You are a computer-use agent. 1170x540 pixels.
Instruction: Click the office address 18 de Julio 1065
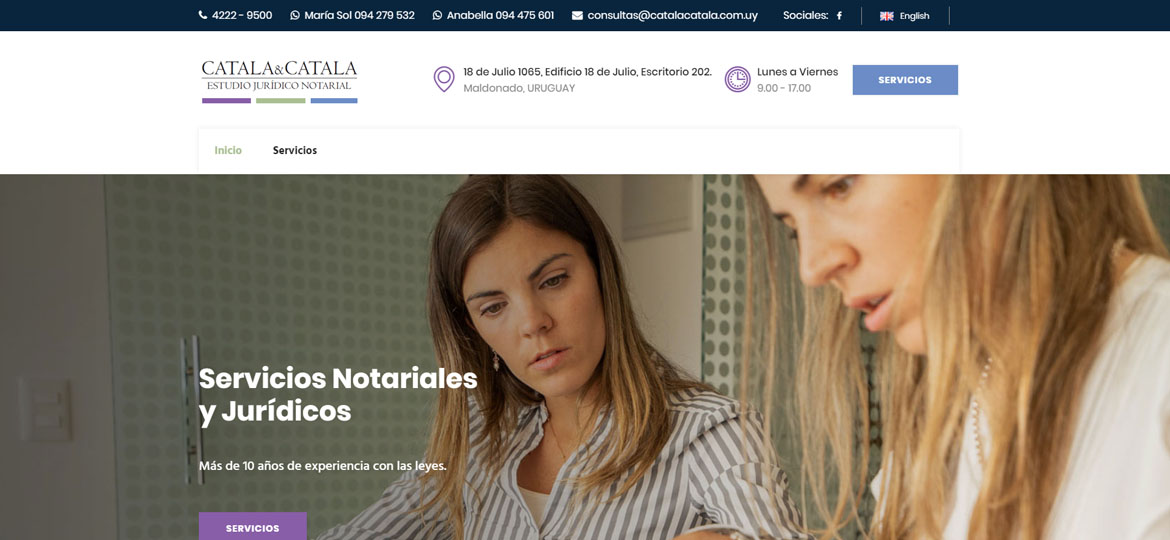click(587, 72)
